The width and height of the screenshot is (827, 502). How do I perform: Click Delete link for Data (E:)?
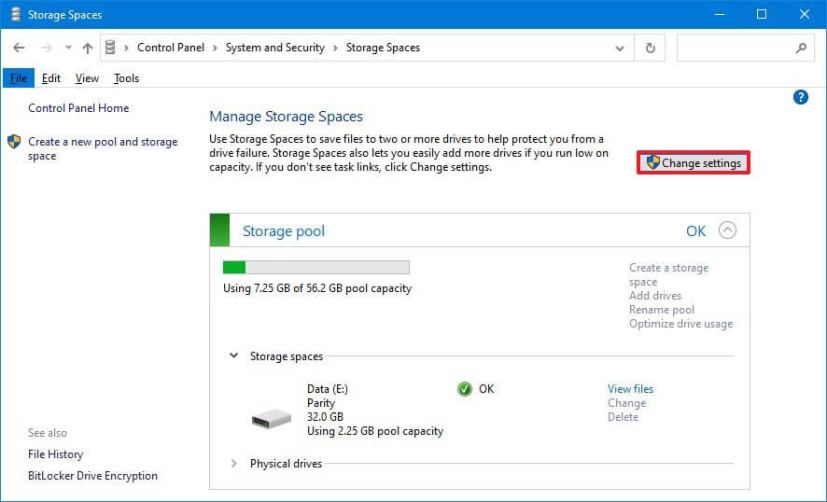tap(623, 417)
